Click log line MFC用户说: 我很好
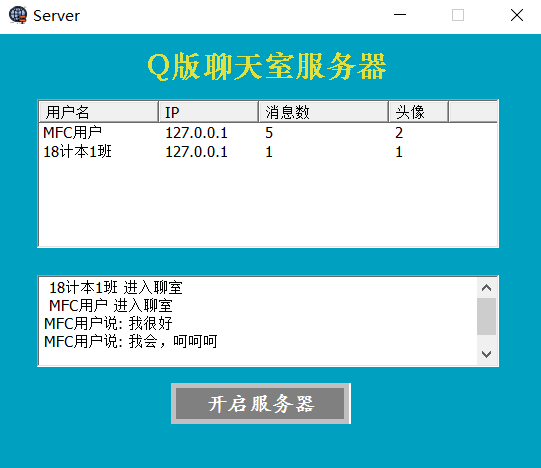Viewport: 541px width, 468px height. [108, 324]
